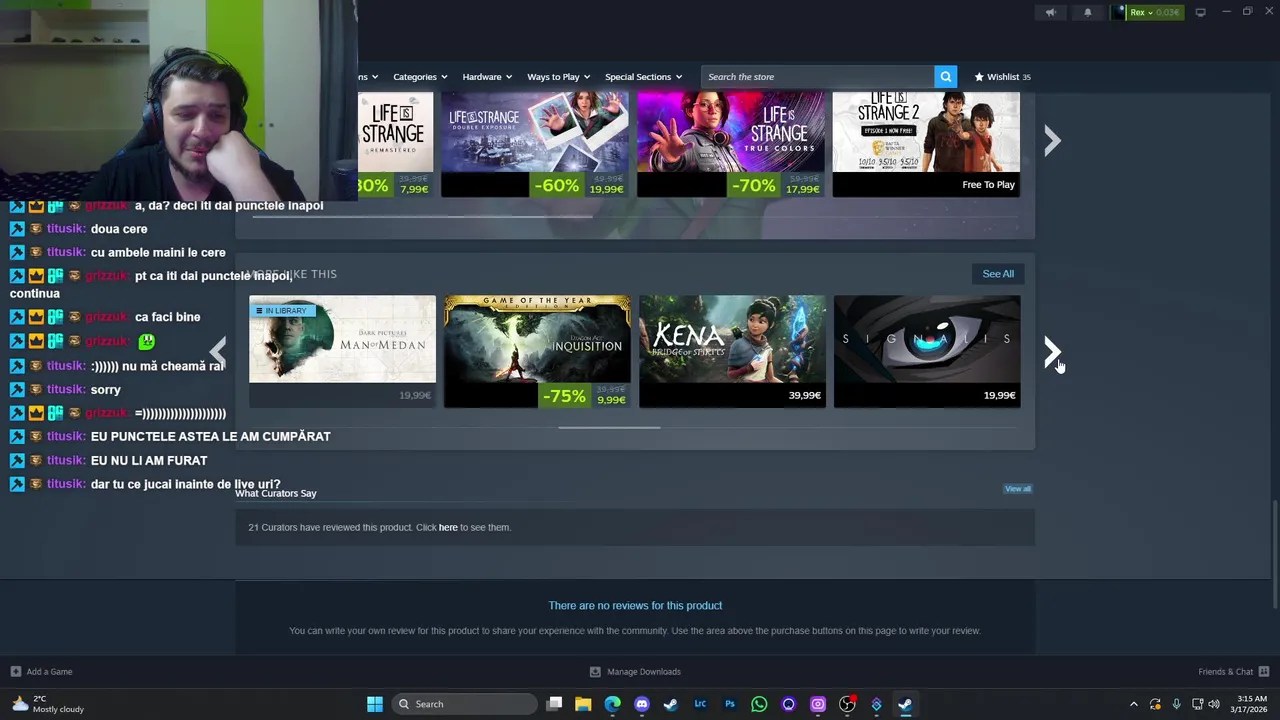Click franchise carousel scroll indicator bar
Viewport: 1280px width, 720px height.
421,215
